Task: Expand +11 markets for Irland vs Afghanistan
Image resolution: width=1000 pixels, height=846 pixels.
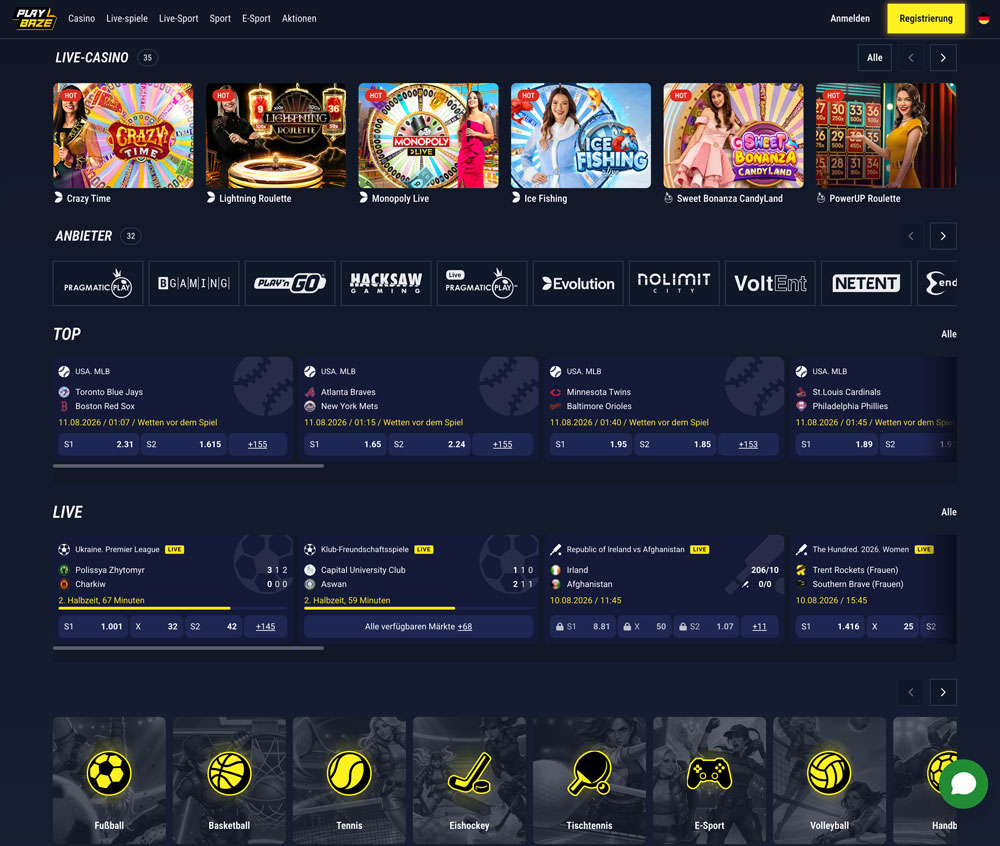Action: click(x=759, y=627)
